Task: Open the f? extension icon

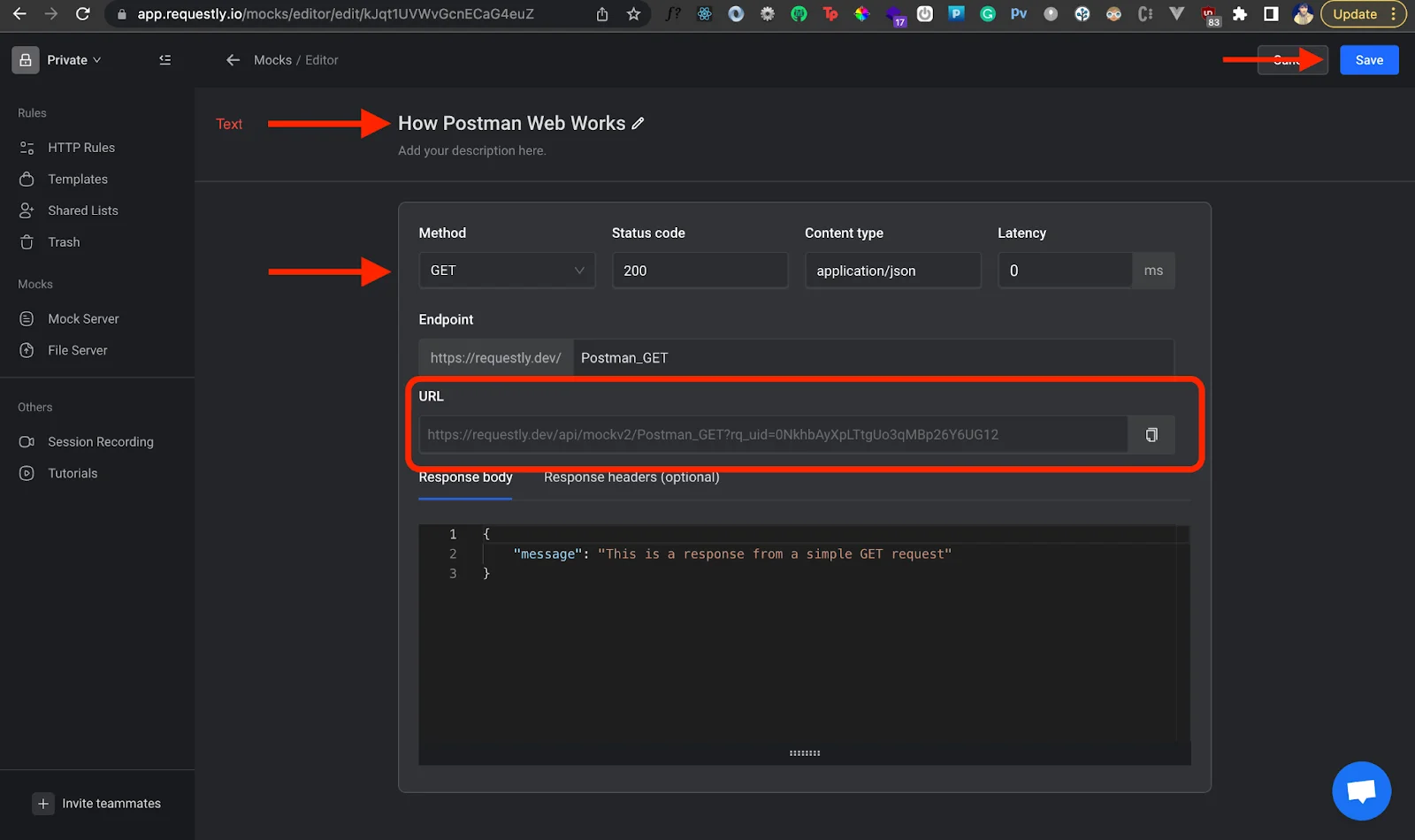Action: (x=673, y=14)
